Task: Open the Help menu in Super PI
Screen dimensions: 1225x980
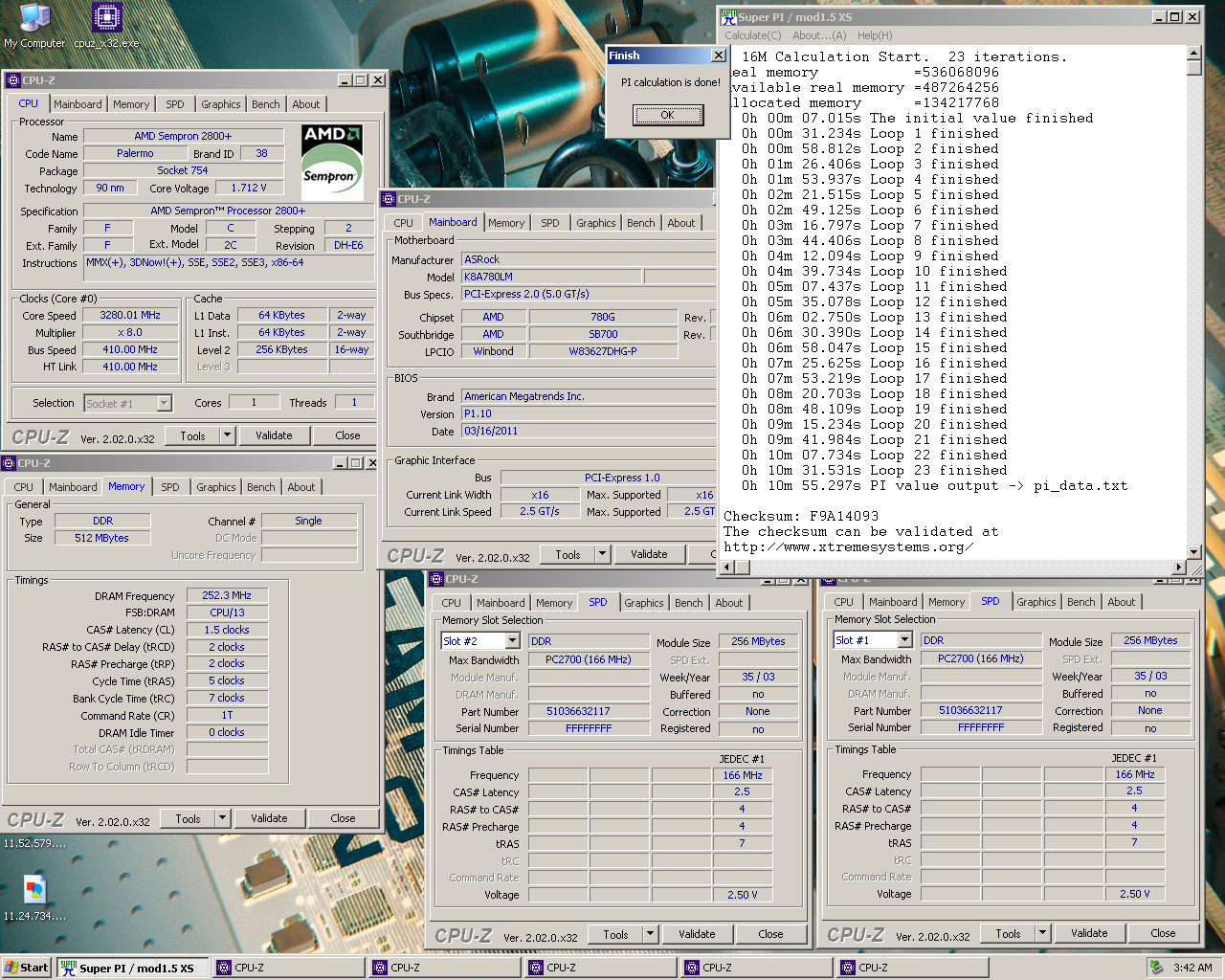Action: [875, 35]
